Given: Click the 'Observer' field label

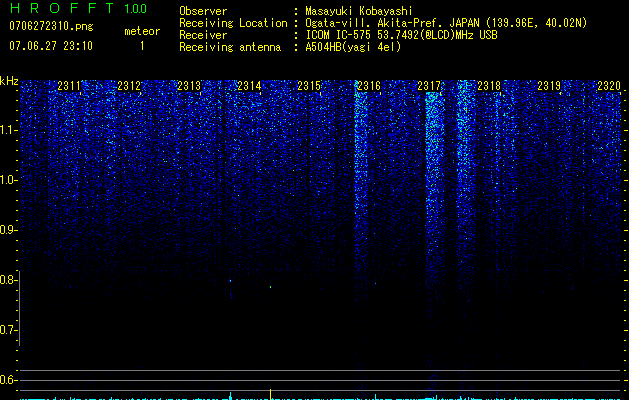Looking at the screenshot, I should 203,11.
